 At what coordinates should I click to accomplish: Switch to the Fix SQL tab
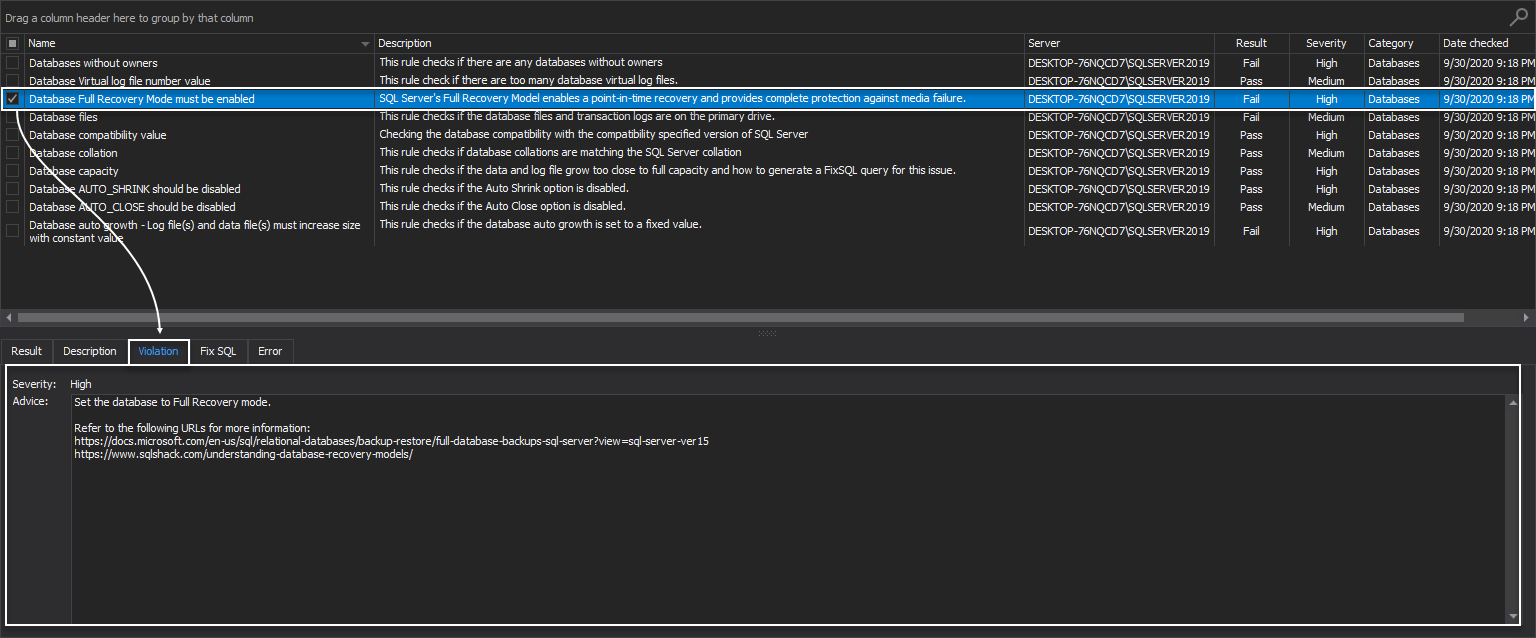(x=217, y=351)
